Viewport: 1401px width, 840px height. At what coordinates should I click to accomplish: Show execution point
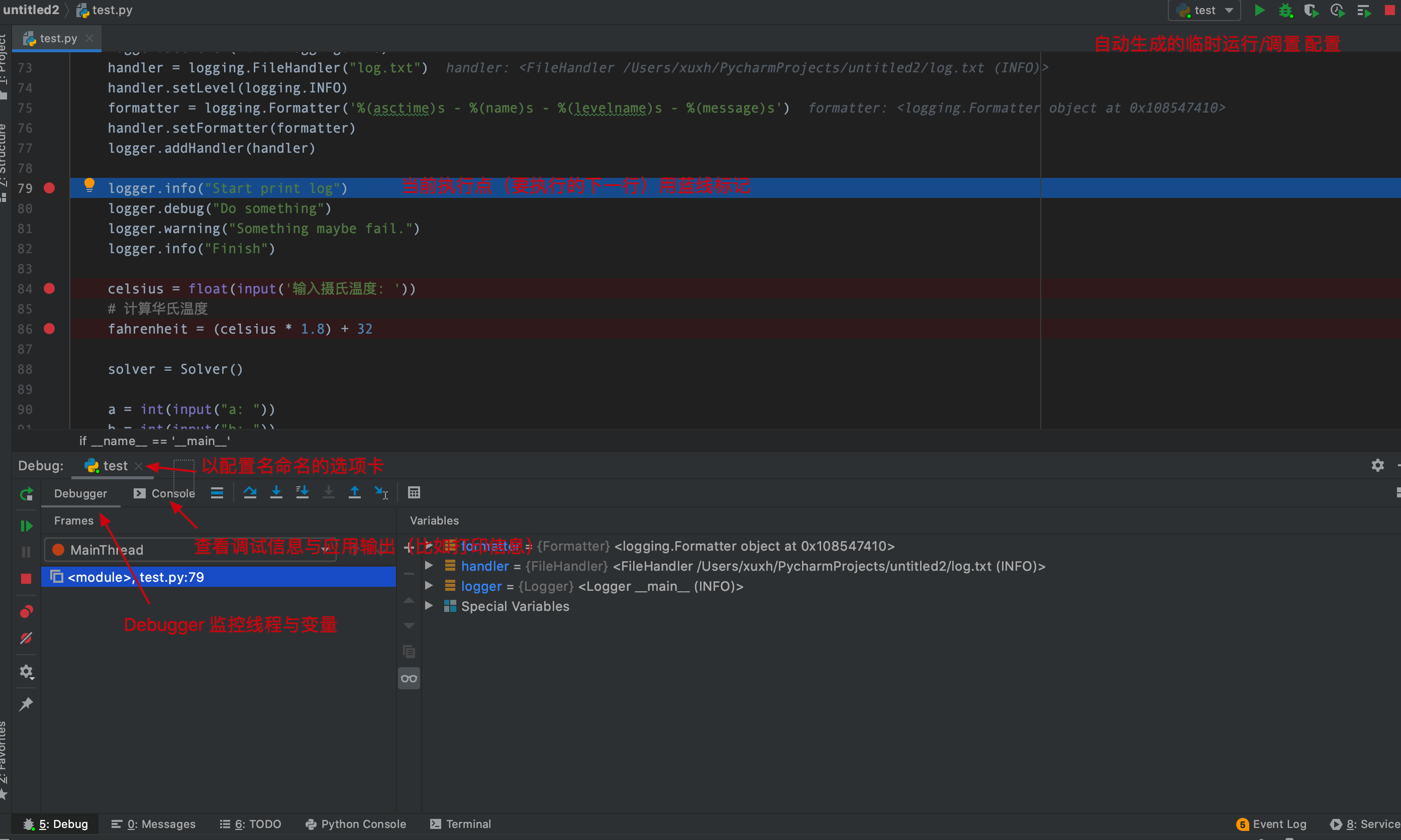click(217, 493)
